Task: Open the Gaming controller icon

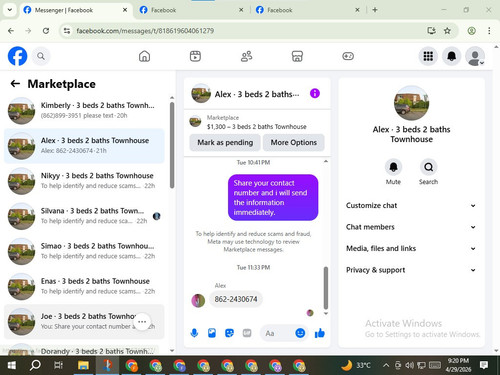Action: 348,56
